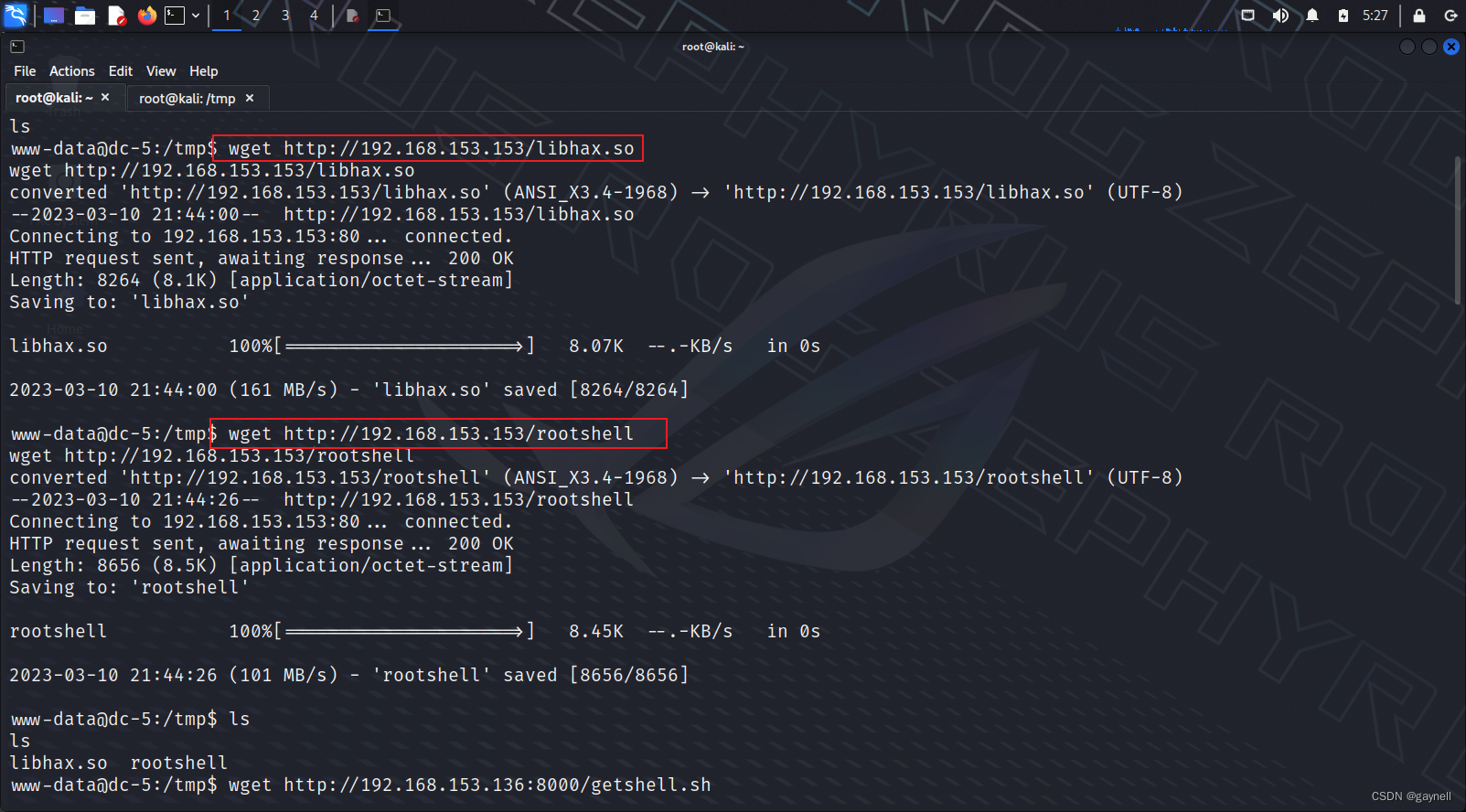Switch to workspace 2
The height and width of the screenshot is (812, 1466).
pos(256,16)
